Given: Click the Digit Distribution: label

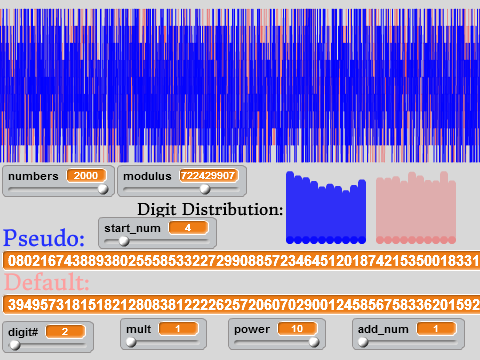Looking at the screenshot, I should 210,210.
